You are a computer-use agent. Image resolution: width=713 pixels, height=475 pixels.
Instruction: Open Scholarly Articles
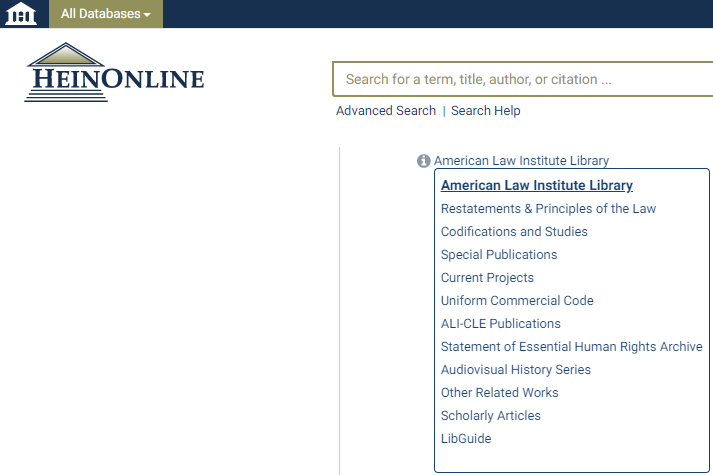click(x=491, y=415)
